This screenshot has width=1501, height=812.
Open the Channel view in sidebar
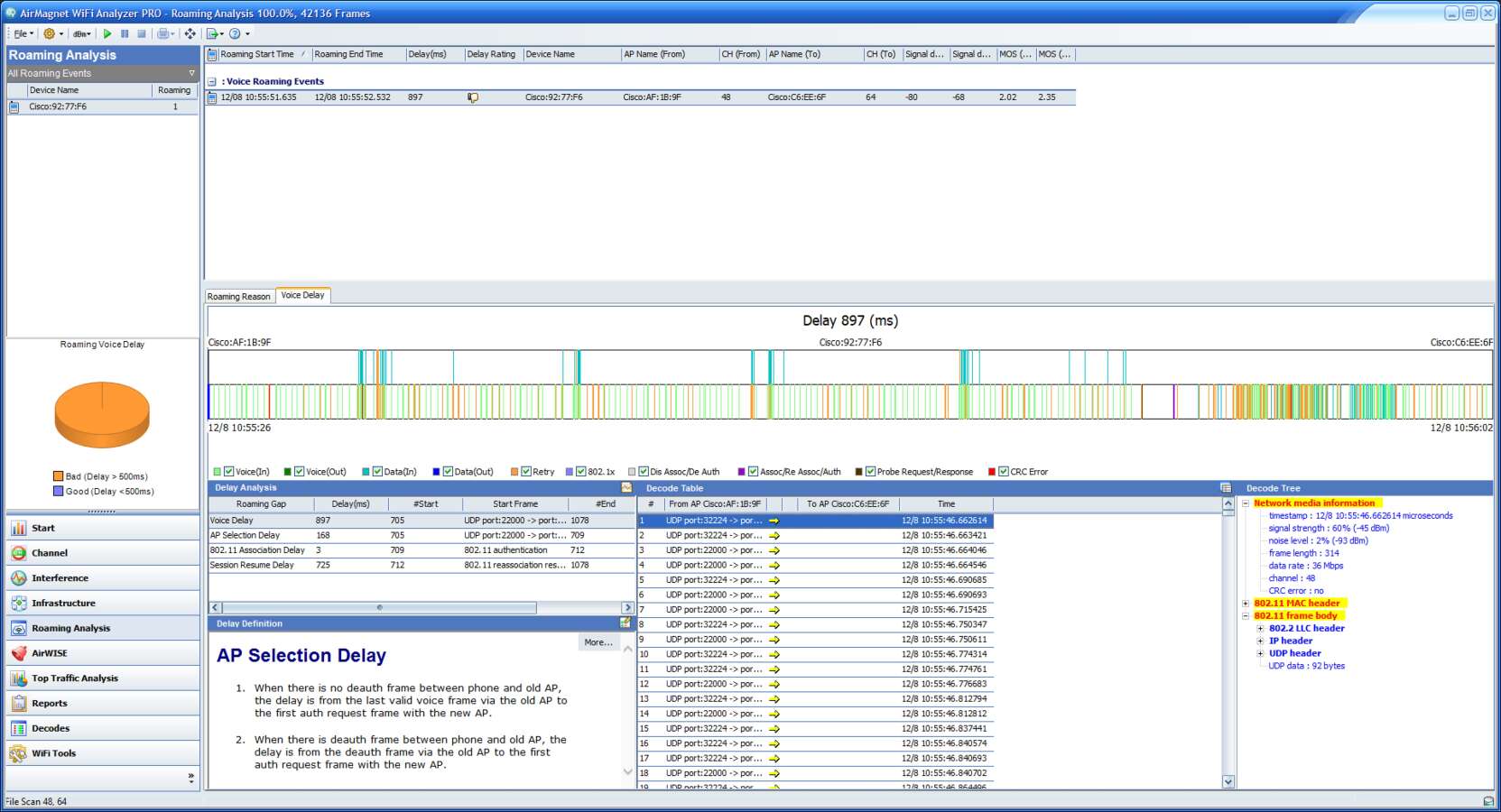[103, 553]
